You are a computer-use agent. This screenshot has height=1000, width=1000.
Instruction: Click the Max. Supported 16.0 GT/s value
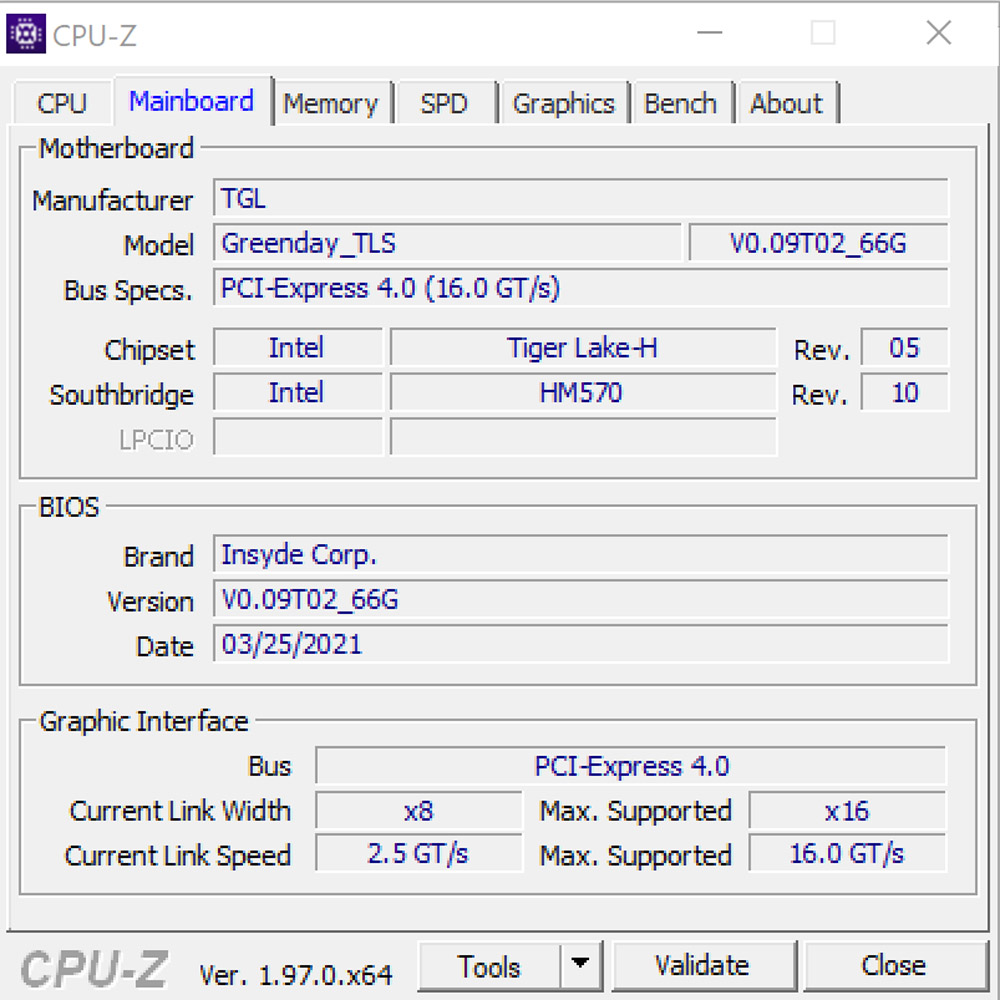coord(847,853)
